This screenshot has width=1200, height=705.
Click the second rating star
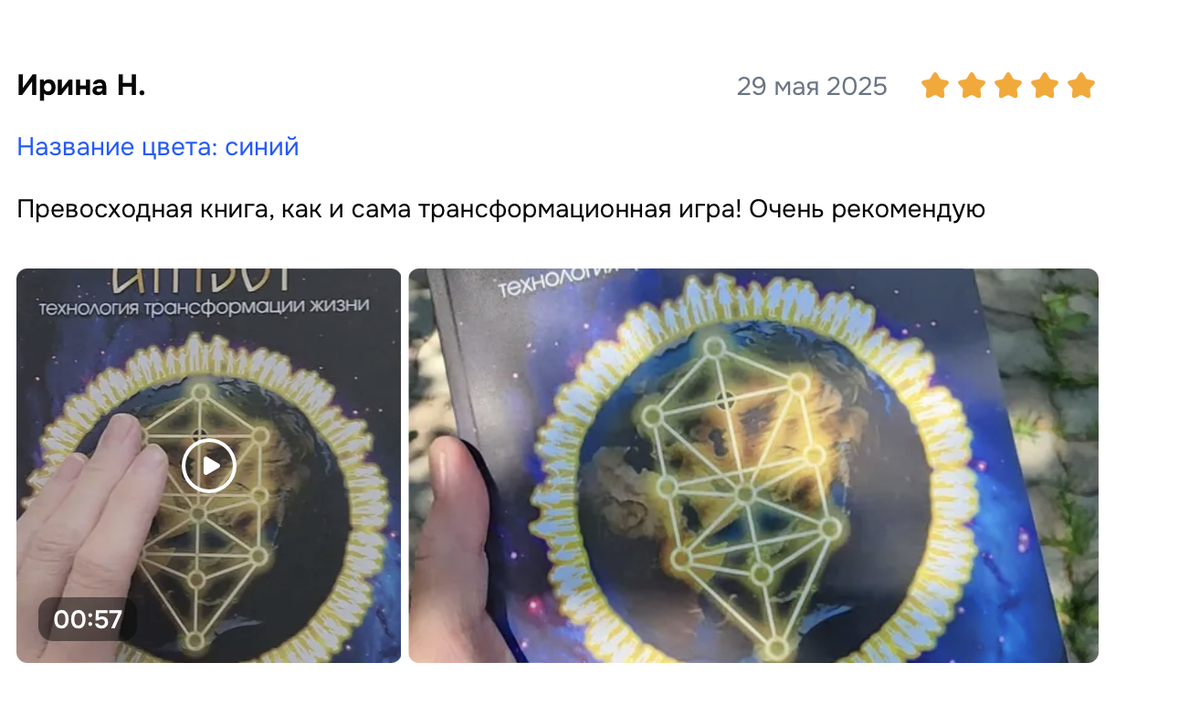point(972,86)
